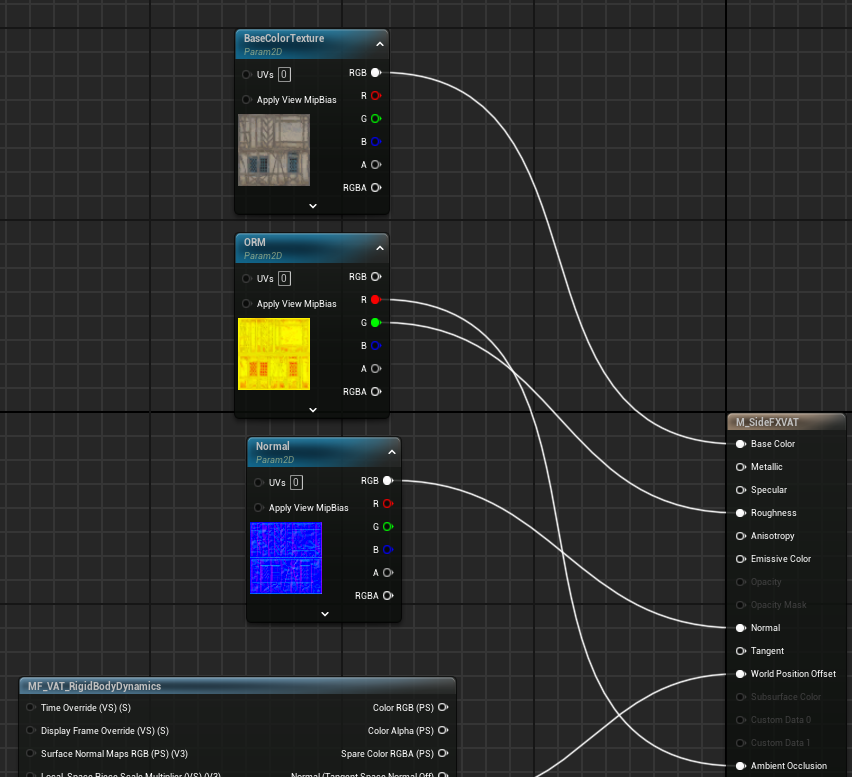Click Normal node green G output pin
This screenshot has height=777, width=852.
388,527
